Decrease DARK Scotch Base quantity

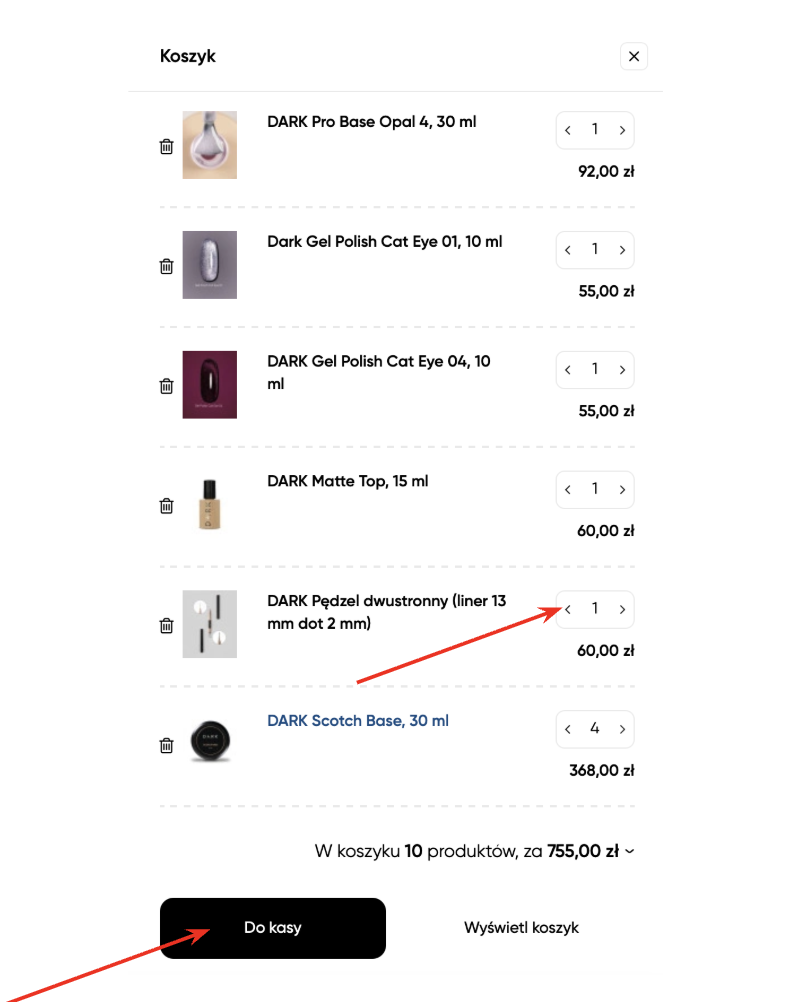568,729
